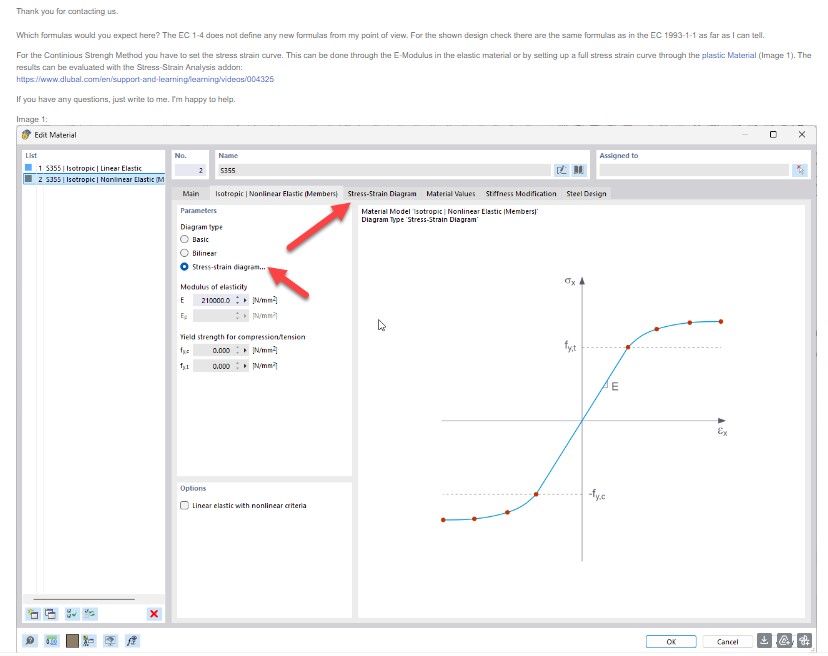Delete selected material with the red X

(x=154, y=613)
